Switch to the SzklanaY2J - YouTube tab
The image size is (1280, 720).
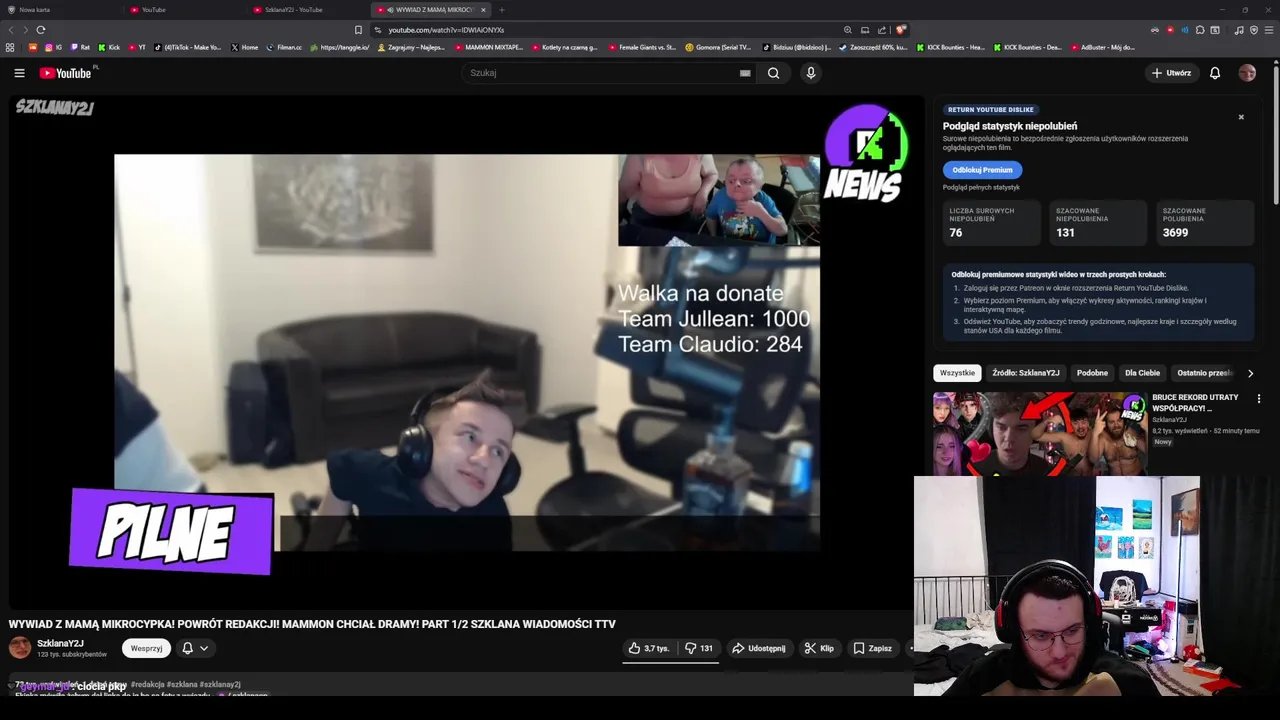point(308,10)
